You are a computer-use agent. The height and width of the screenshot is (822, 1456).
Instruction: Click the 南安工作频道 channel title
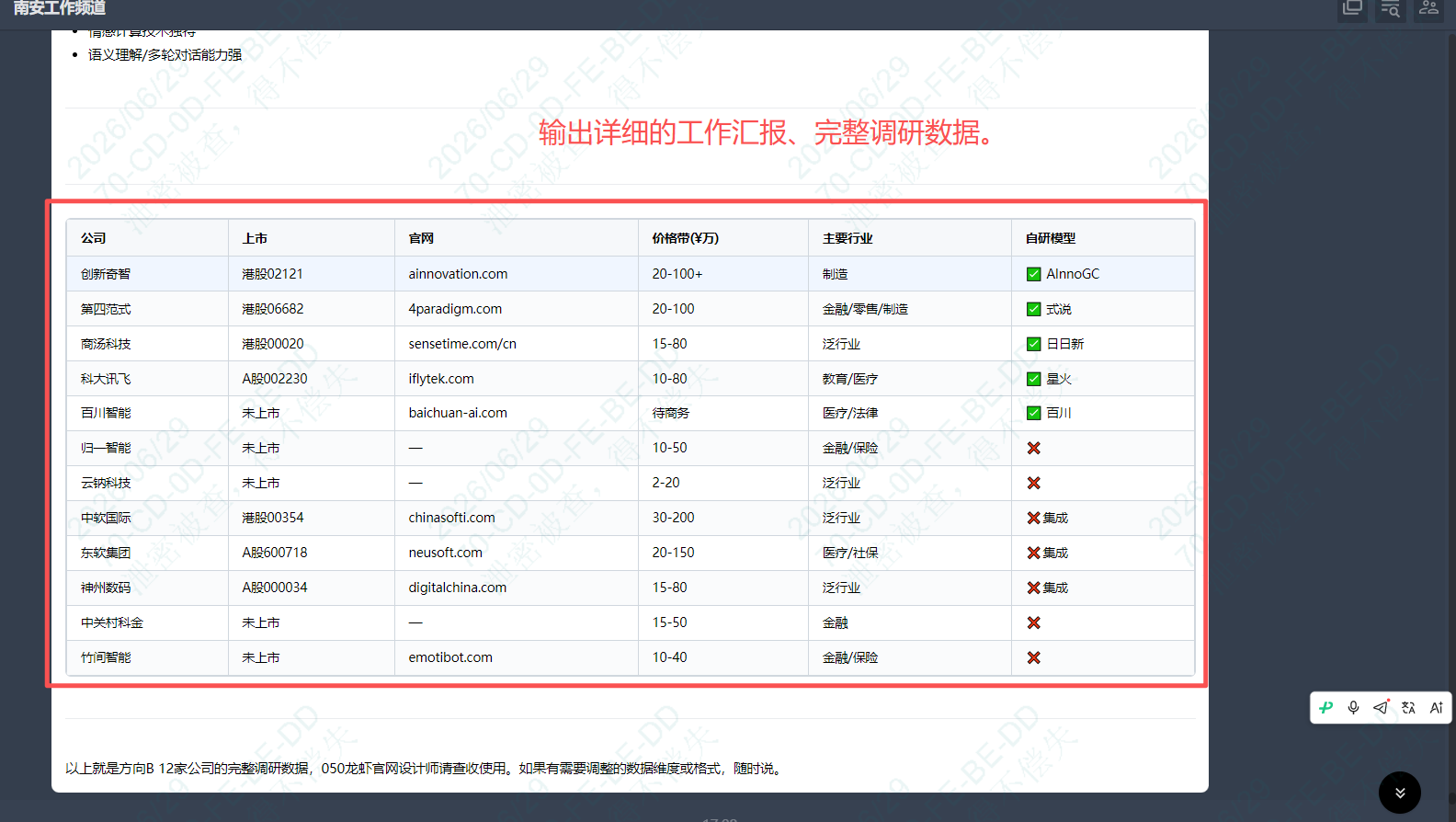(60, 8)
